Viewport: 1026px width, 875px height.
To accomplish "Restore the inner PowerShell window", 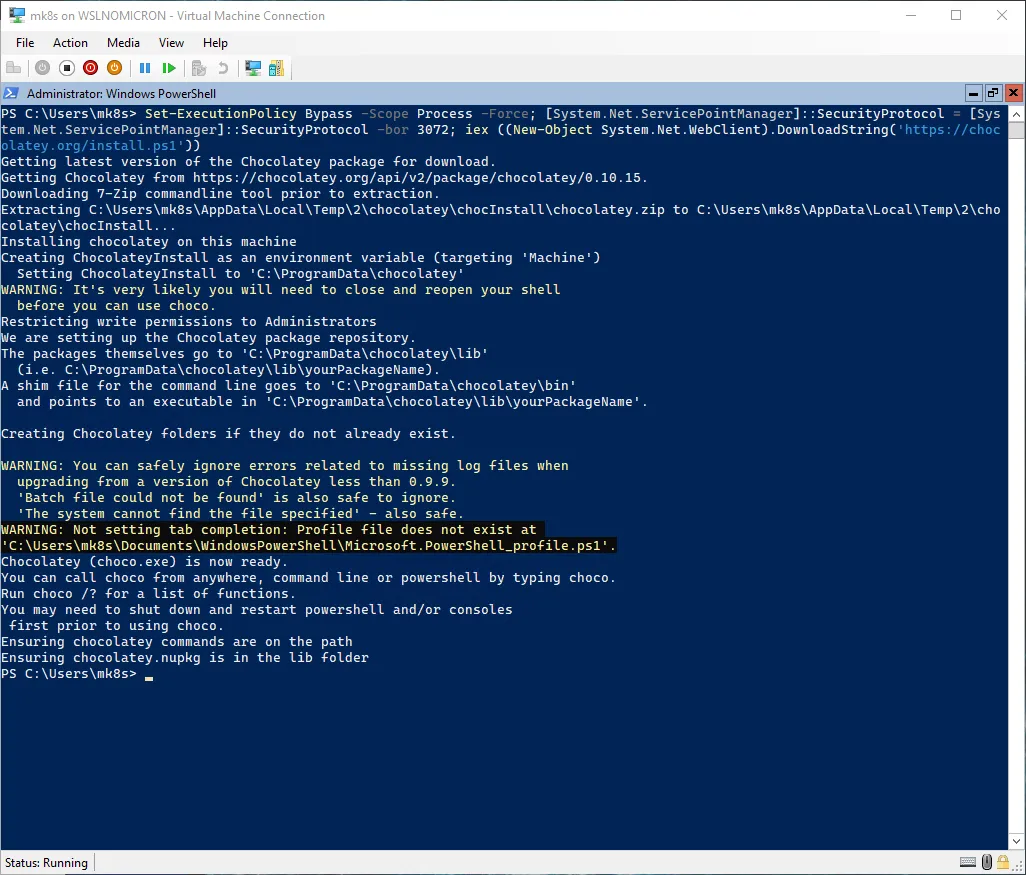I will 993,93.
